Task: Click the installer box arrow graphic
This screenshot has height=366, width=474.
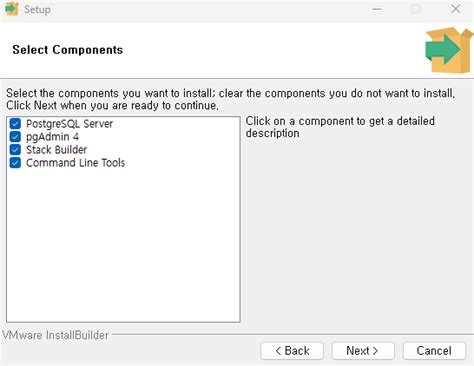Action: [x=449, y=50]
